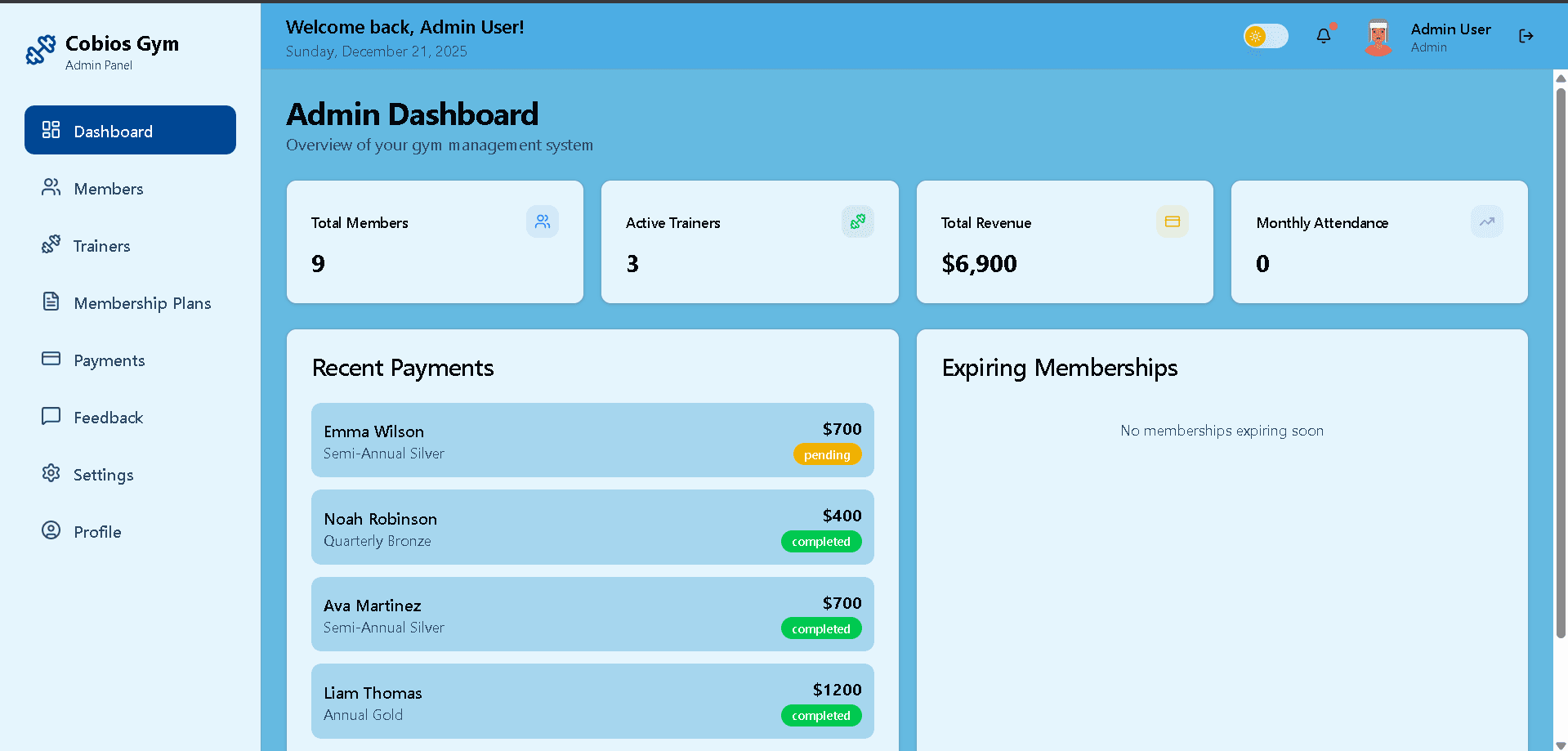The image size is (1568, 751).
Task: Navigate to Payments in sidebar
Action: coord(109,360)
